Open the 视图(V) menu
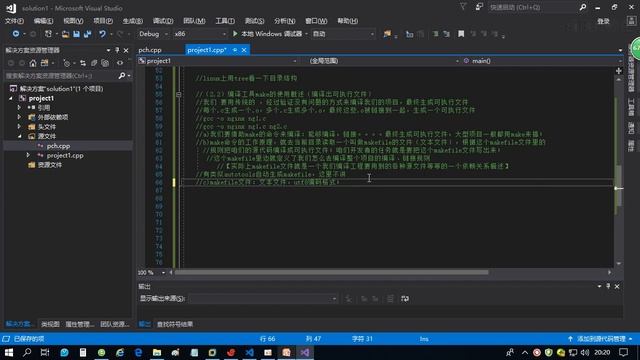Screen dimensions: 640x360 [x=73, y=21]
